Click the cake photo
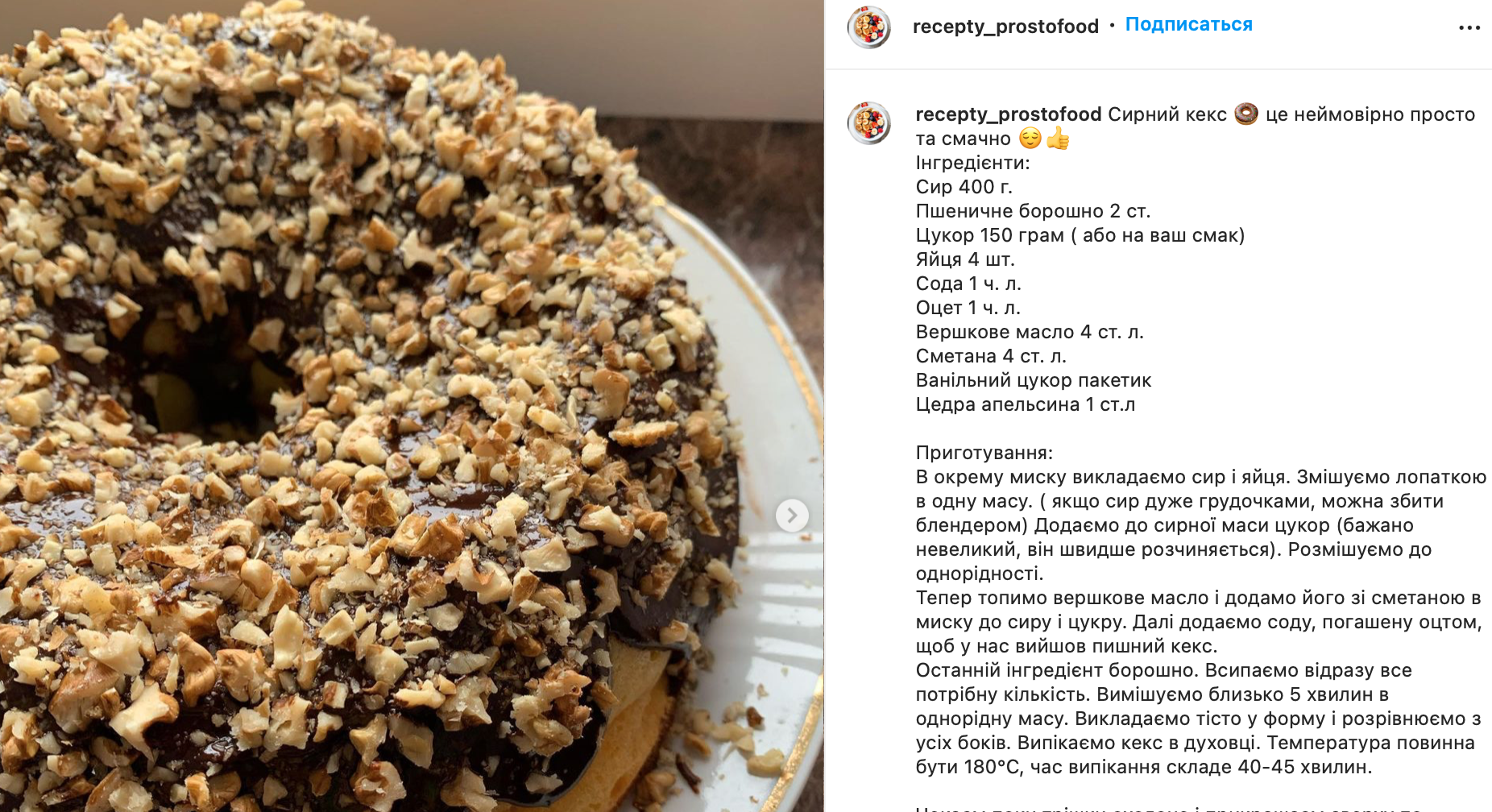 (412, 406)
